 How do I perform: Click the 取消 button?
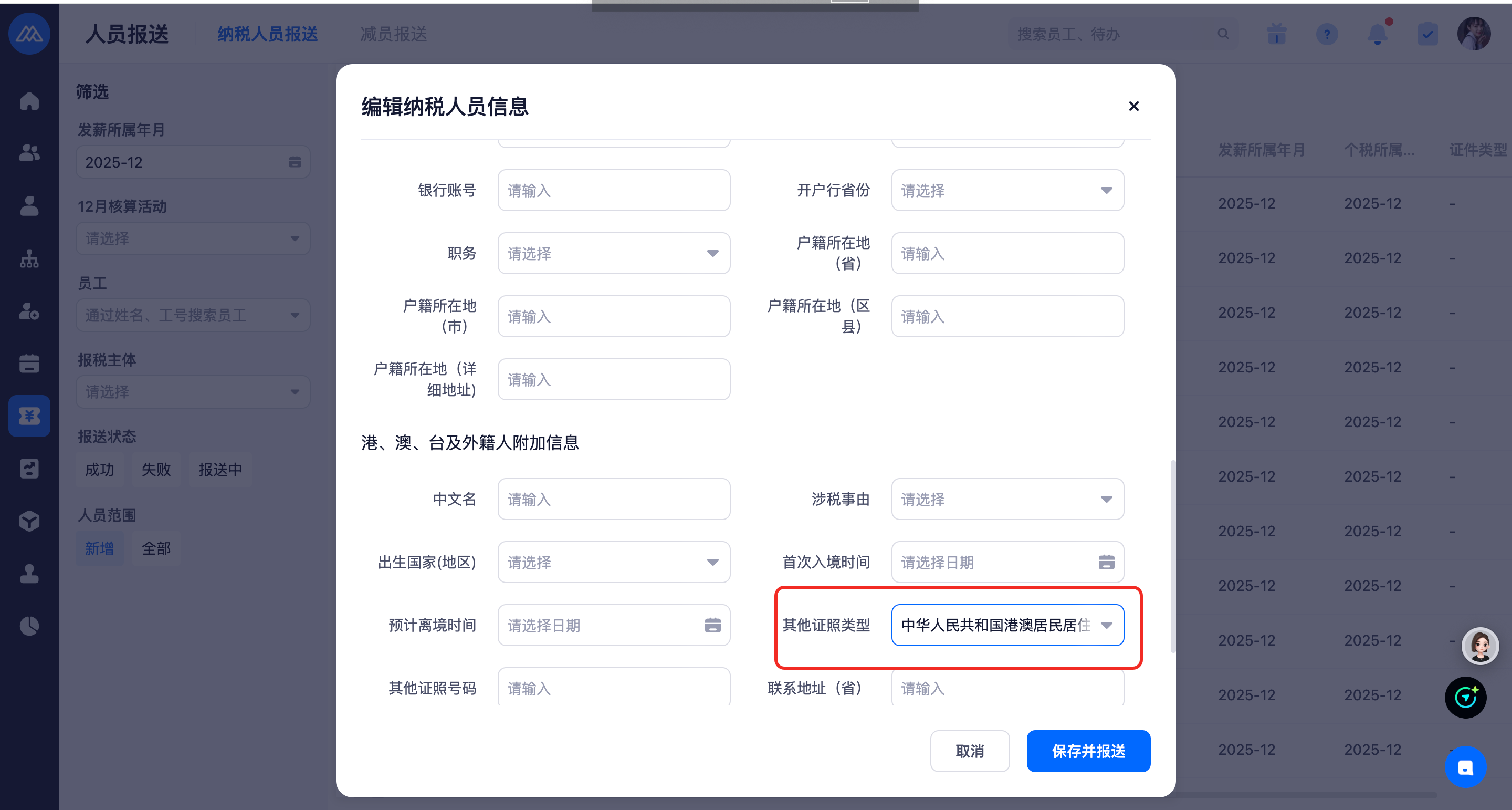[x=969, y=751]
